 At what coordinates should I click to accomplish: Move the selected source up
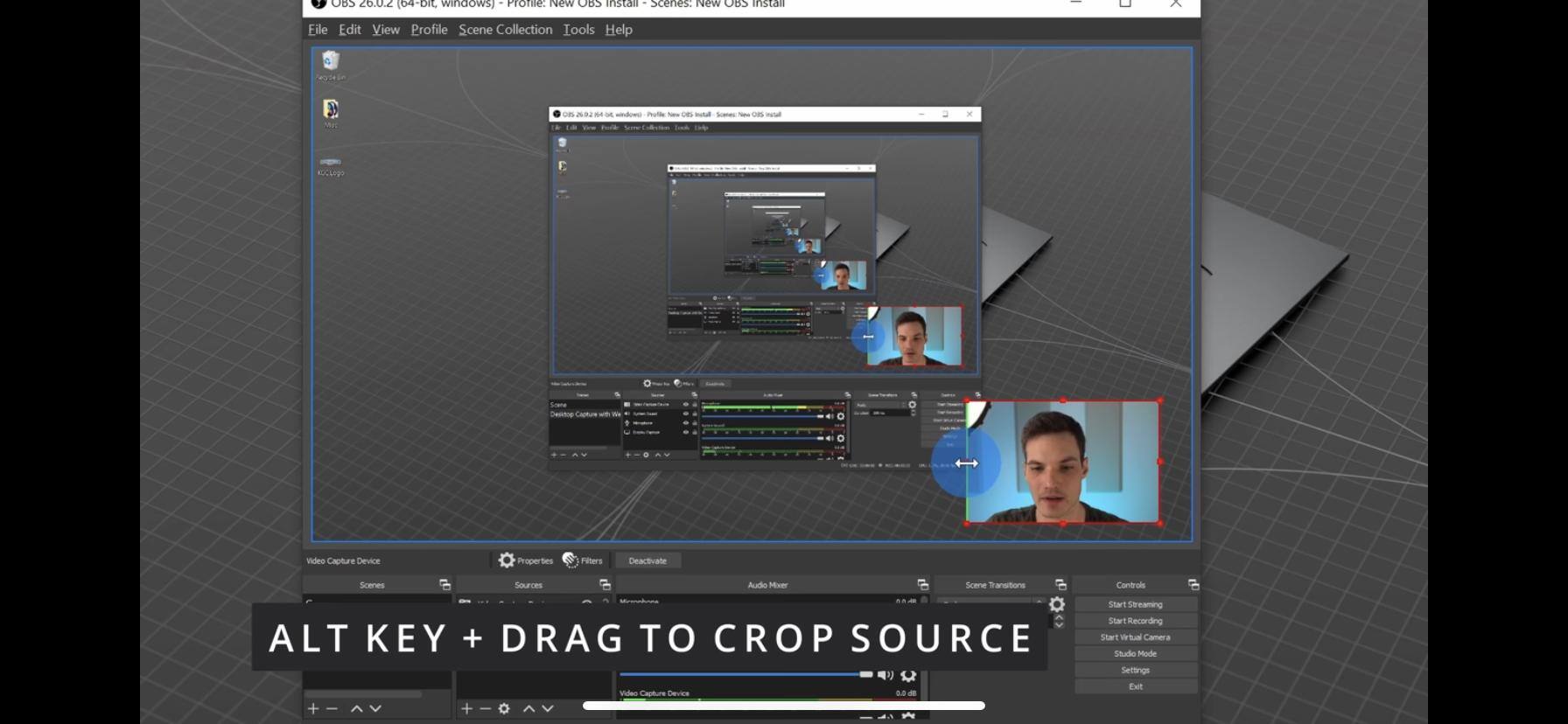(x=528, y=708)
